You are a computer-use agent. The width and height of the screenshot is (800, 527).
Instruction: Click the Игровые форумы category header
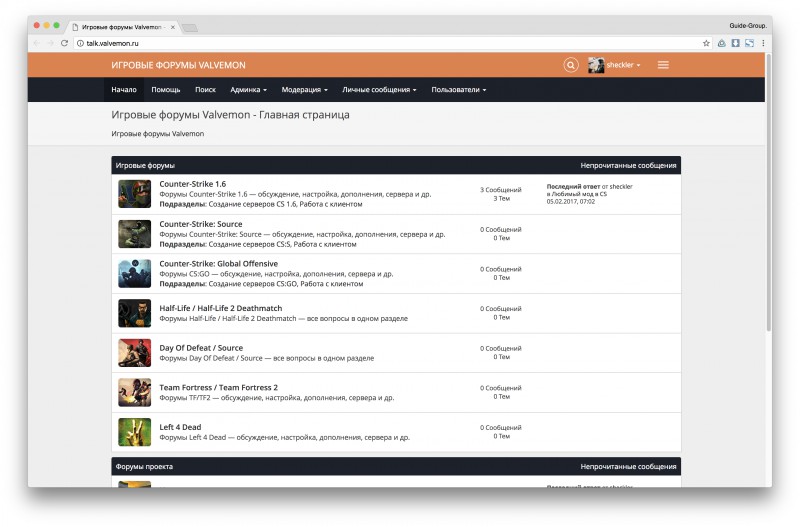pos(145,165)
